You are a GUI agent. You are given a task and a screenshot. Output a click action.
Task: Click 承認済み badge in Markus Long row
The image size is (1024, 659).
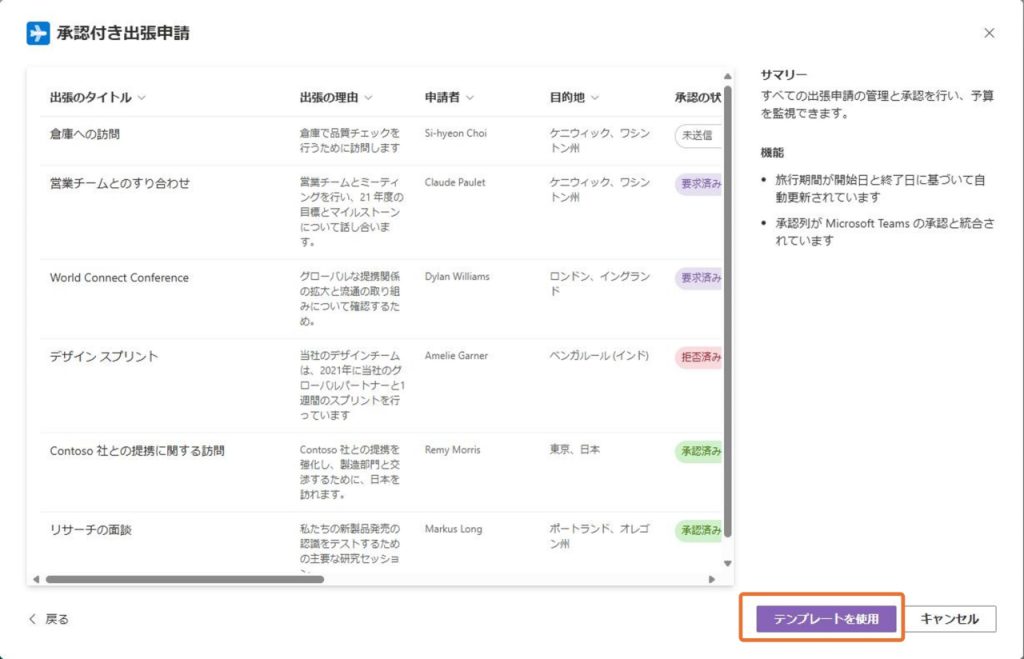tap(698, 530)
